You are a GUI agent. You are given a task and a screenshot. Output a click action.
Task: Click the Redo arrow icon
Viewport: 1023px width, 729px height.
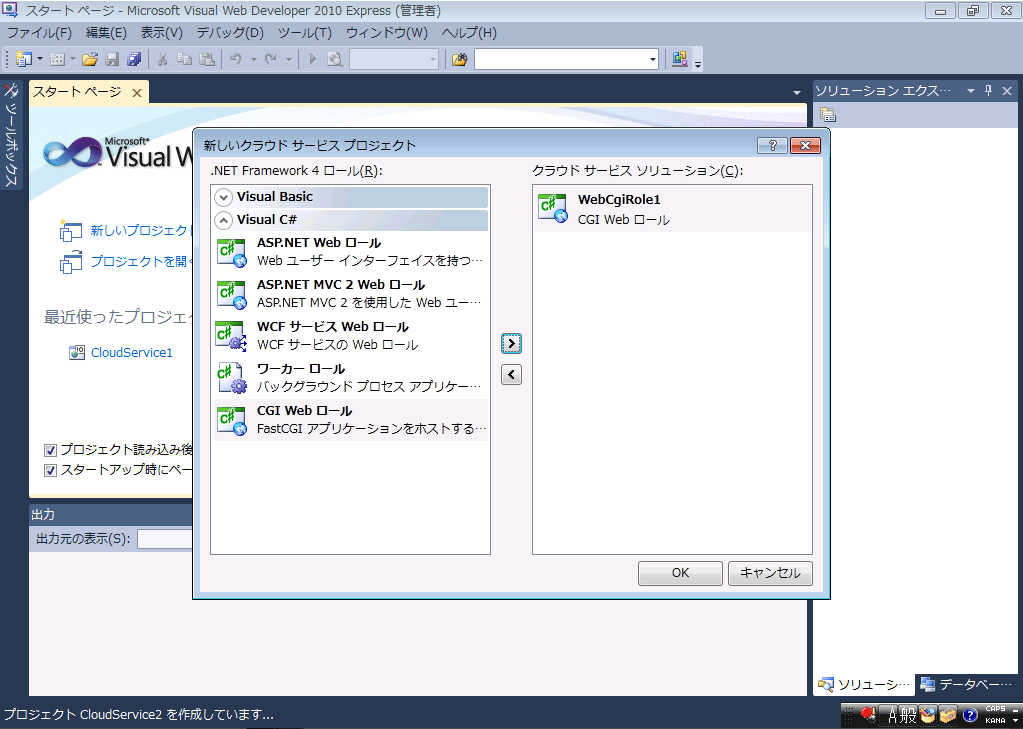pyautogui.click(x=271, y=59)
